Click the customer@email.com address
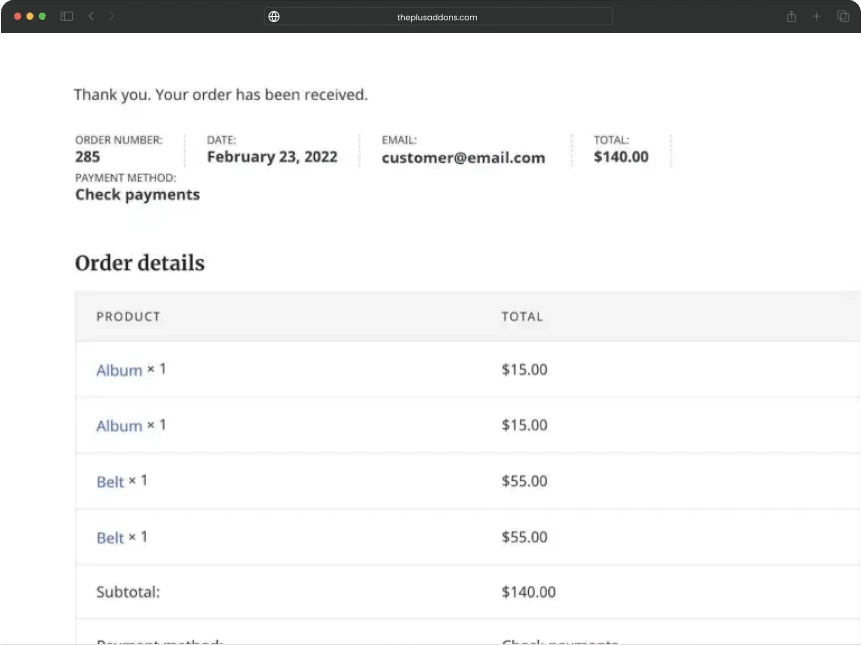The height and width of the screenshot is (645, 861). click(463, 157)
